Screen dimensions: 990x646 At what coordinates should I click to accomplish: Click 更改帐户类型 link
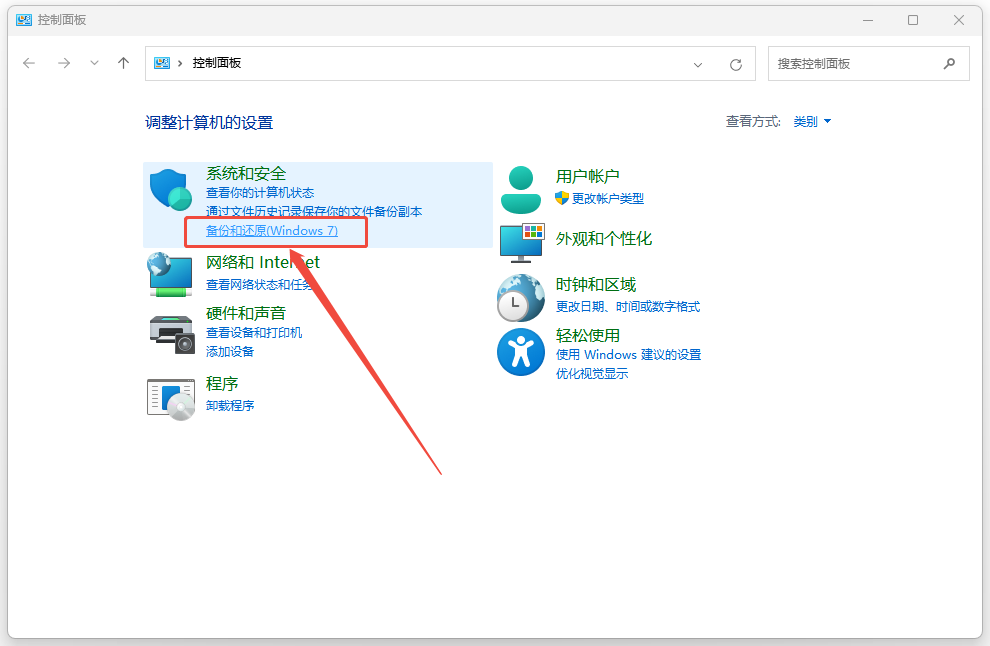(608, 198)
